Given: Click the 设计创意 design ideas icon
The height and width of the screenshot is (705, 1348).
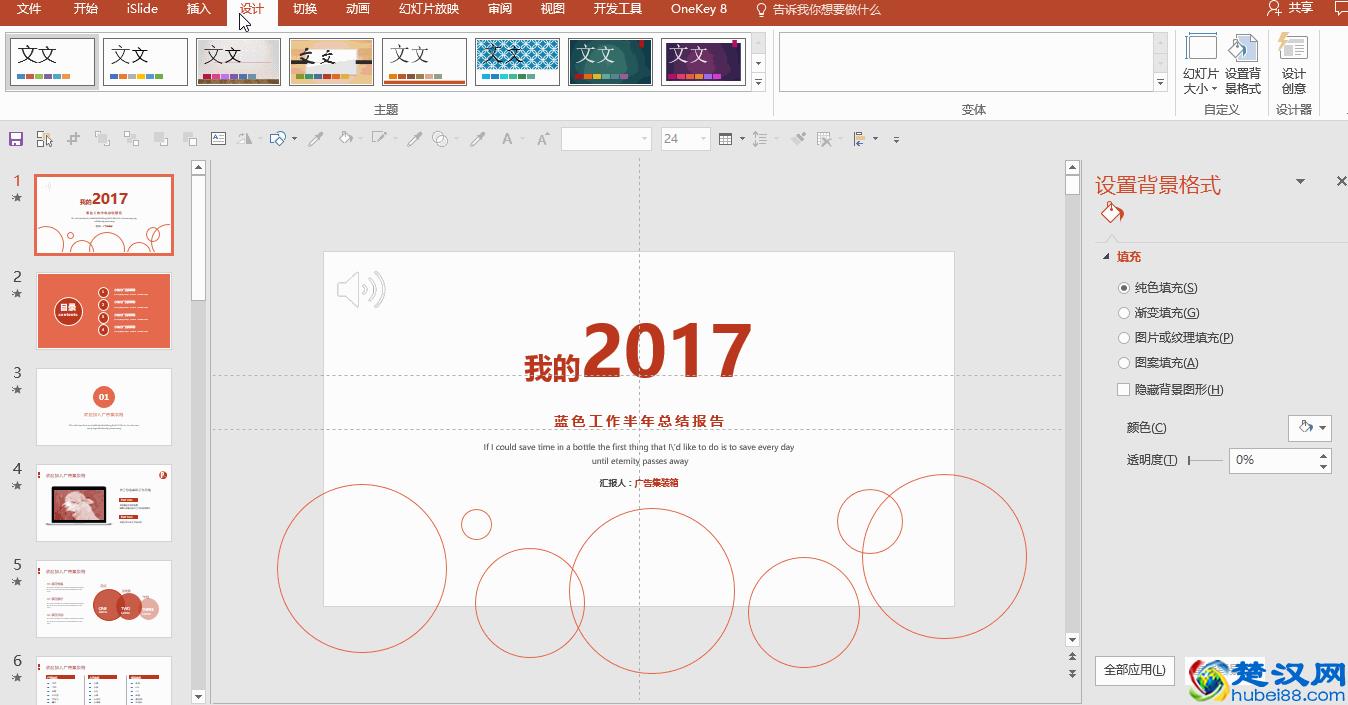Looking at the screenshot, I should (1293, 62).
